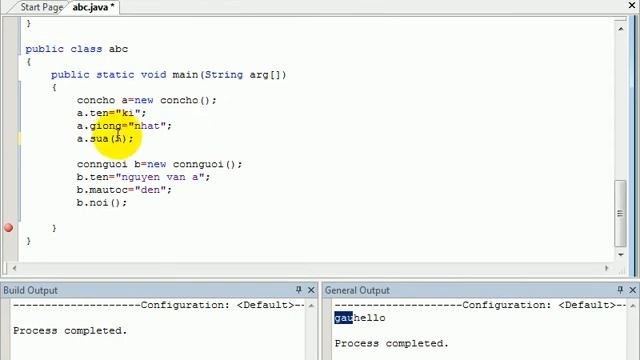Click General Output scrollbar up arrow
Image resolution: width=640 pixels, height=360 pixels.
click(633, 305)
